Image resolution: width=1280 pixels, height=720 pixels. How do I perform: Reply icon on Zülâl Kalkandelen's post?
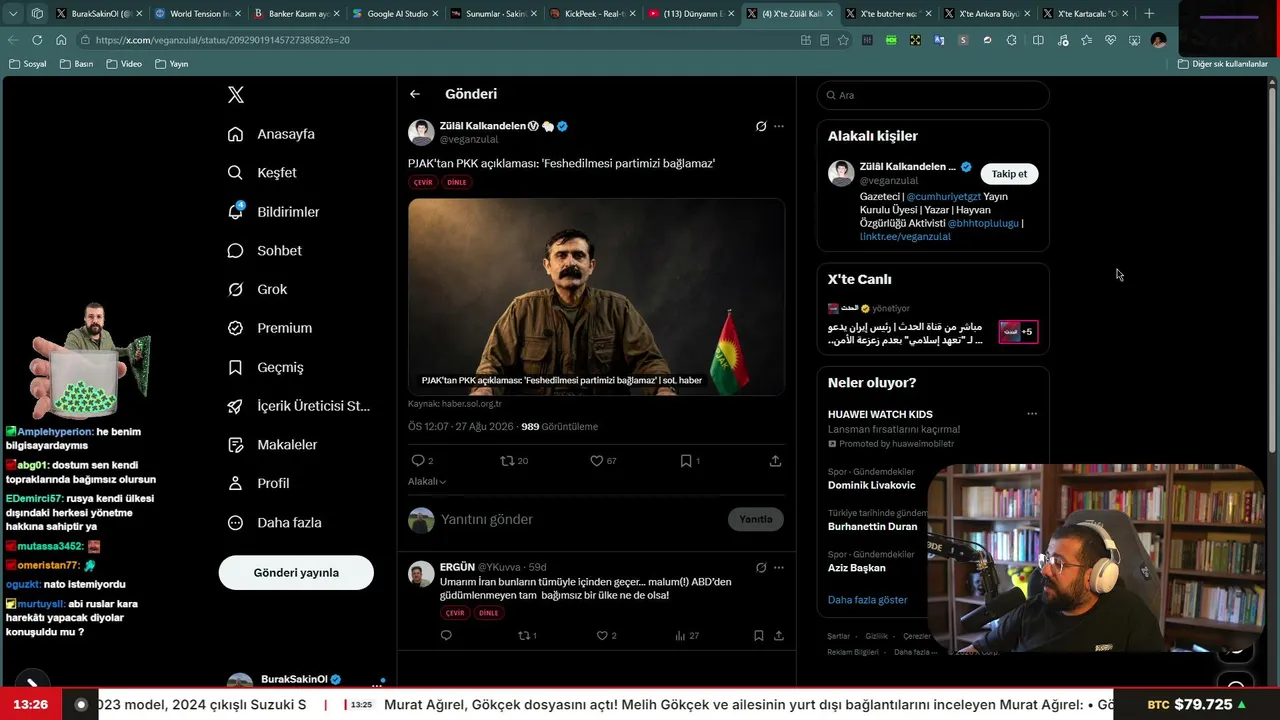(418, 461)
